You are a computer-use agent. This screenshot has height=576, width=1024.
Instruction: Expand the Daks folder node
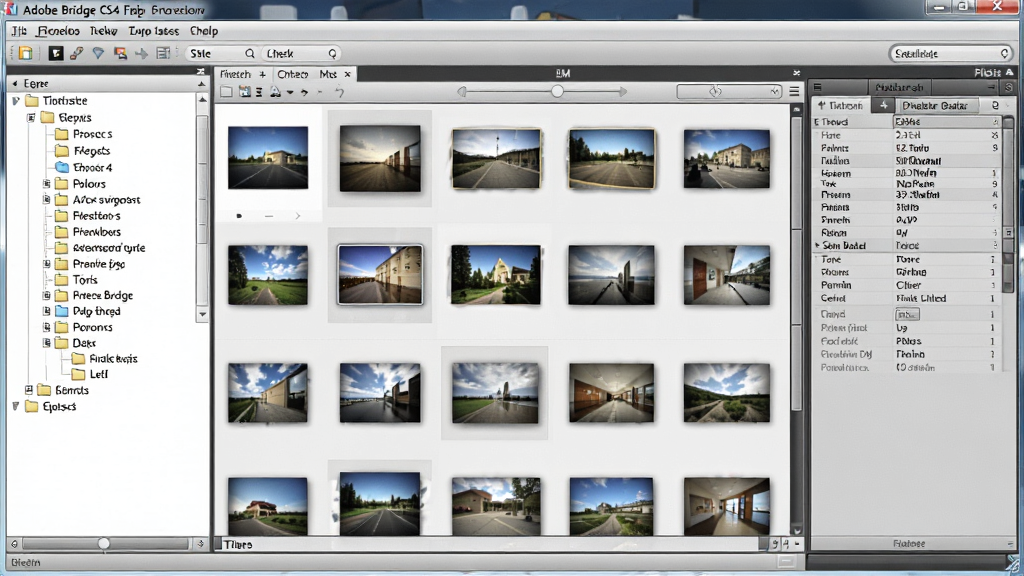pyautogui.click(x=46, y=342)
